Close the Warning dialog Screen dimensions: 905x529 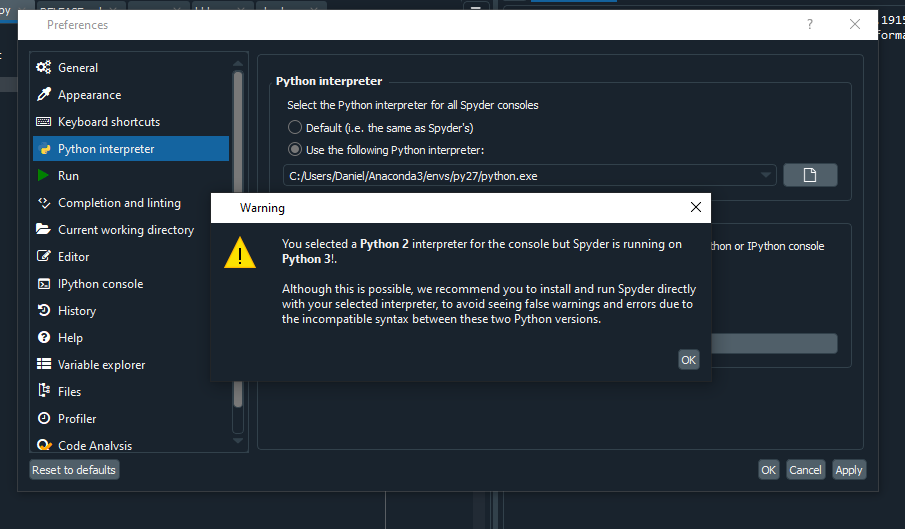click(695, 207)
